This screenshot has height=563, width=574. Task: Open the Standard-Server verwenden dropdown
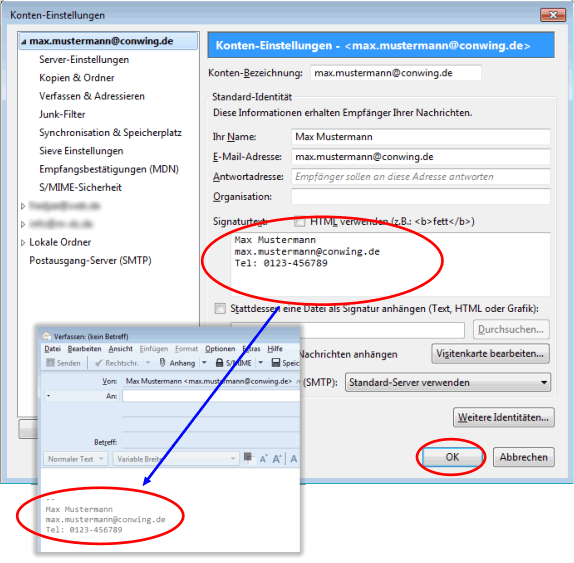pyautogui.click(x=447, y=383)
